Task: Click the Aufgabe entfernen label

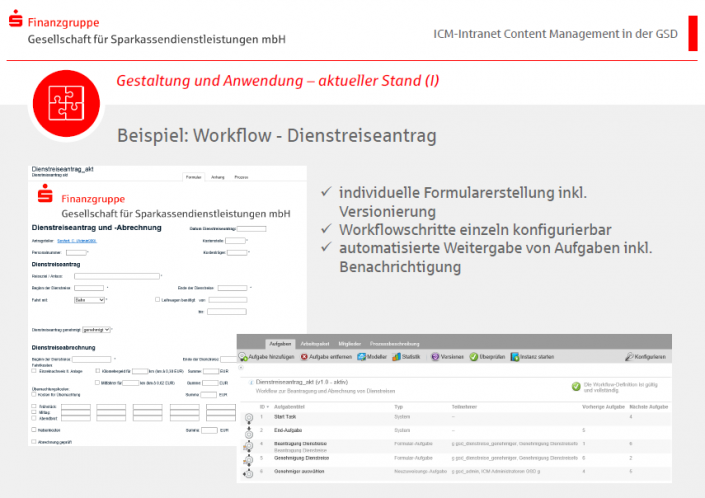Action: (x=330, y=357)
